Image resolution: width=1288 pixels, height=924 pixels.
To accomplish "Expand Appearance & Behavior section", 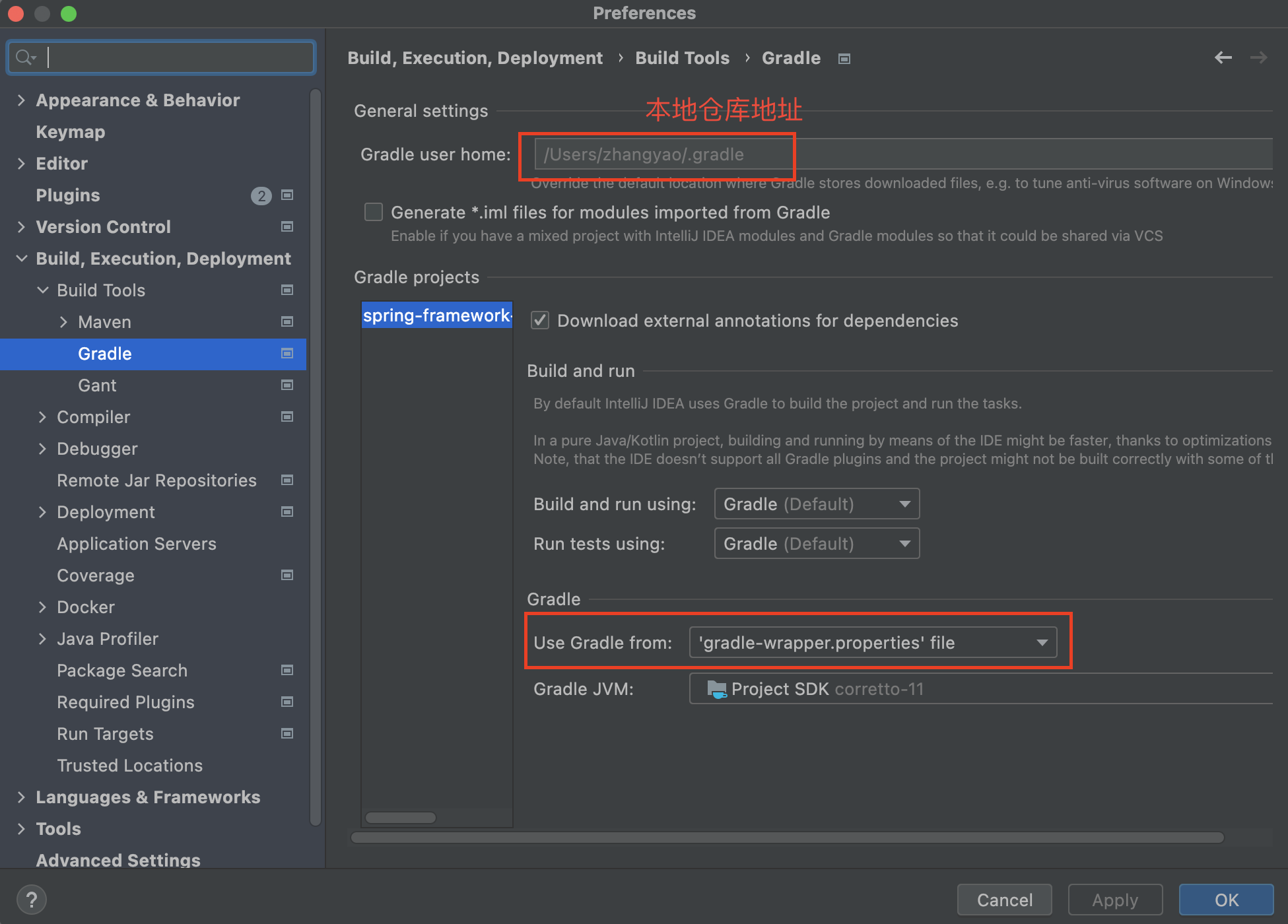I will (21, 100).
